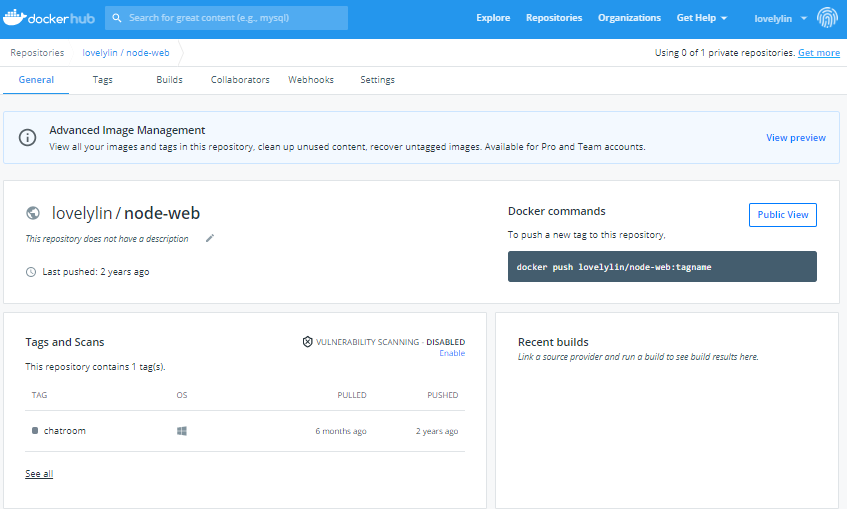Click the TAG column header
847x509 pixels.
tap(39, 395)
